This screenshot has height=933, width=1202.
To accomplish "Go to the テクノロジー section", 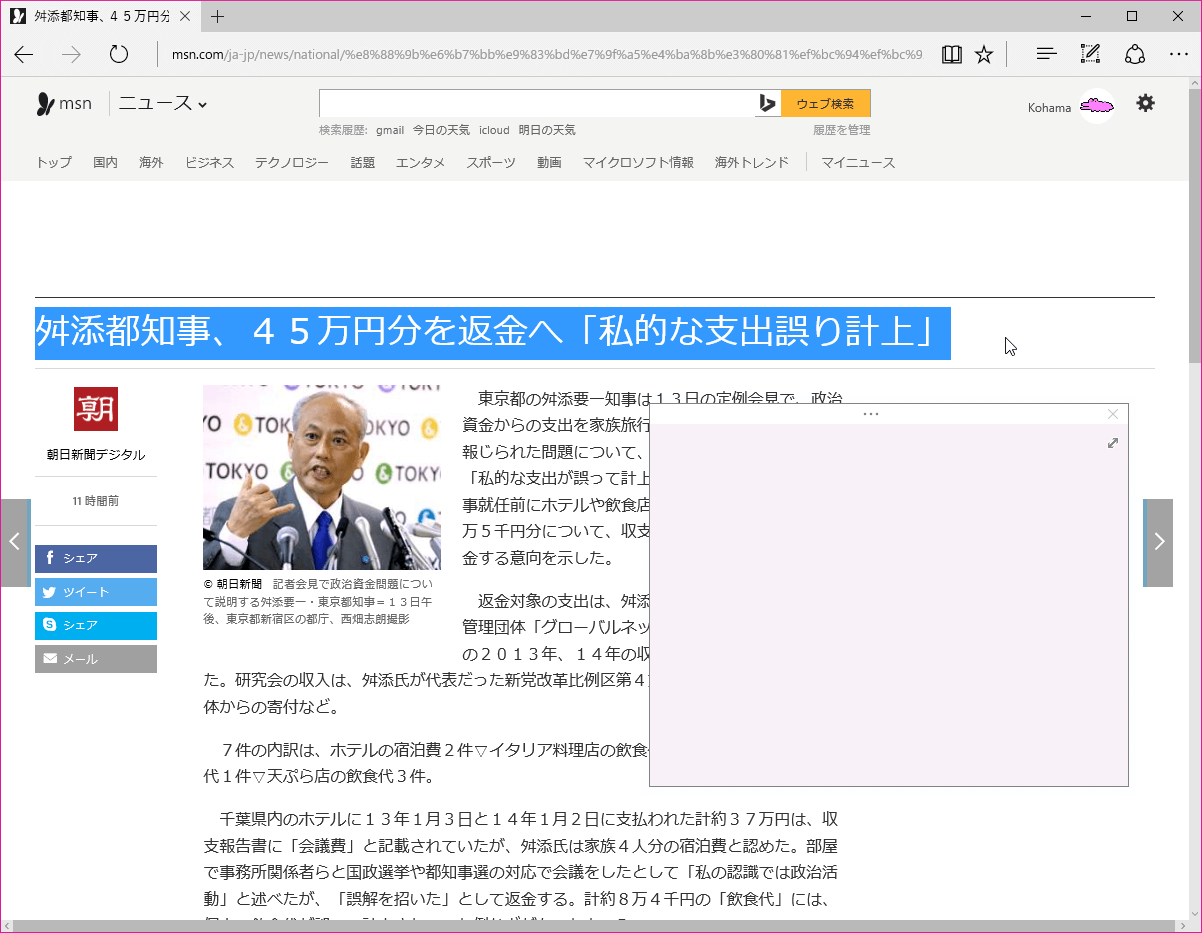I will tap(291, 162).
